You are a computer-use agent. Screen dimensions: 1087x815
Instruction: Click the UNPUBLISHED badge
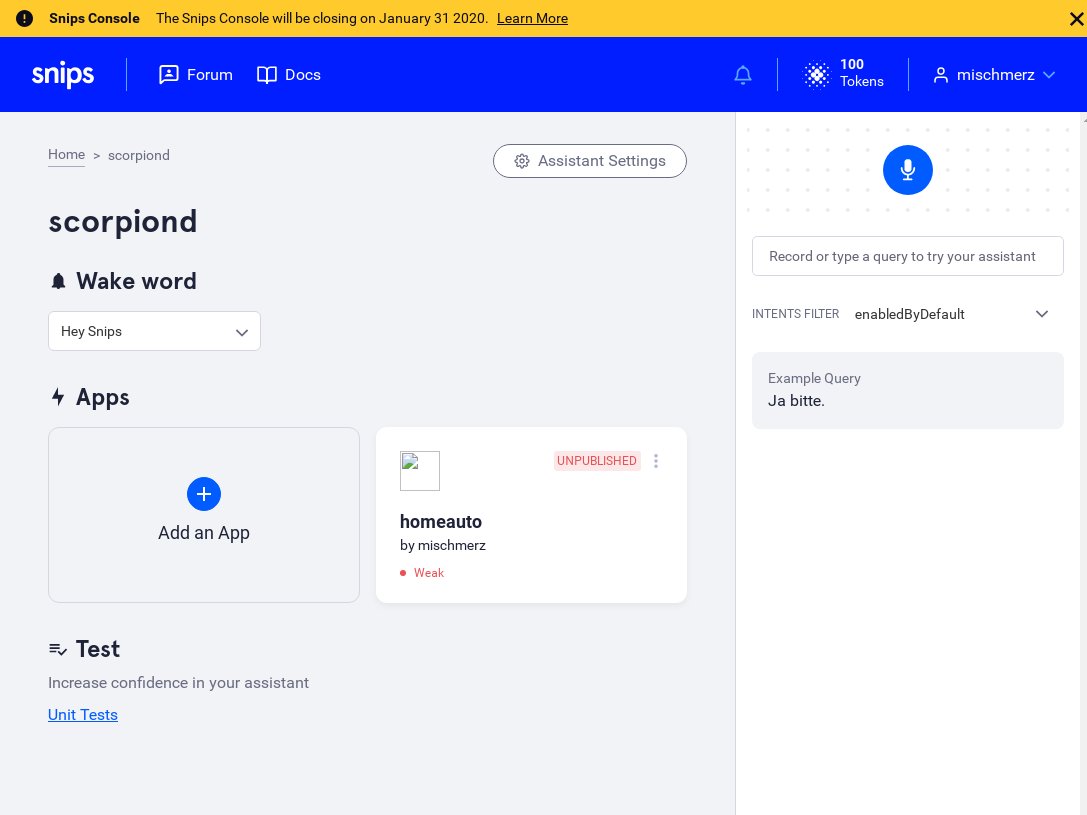[x=597, y=461]
